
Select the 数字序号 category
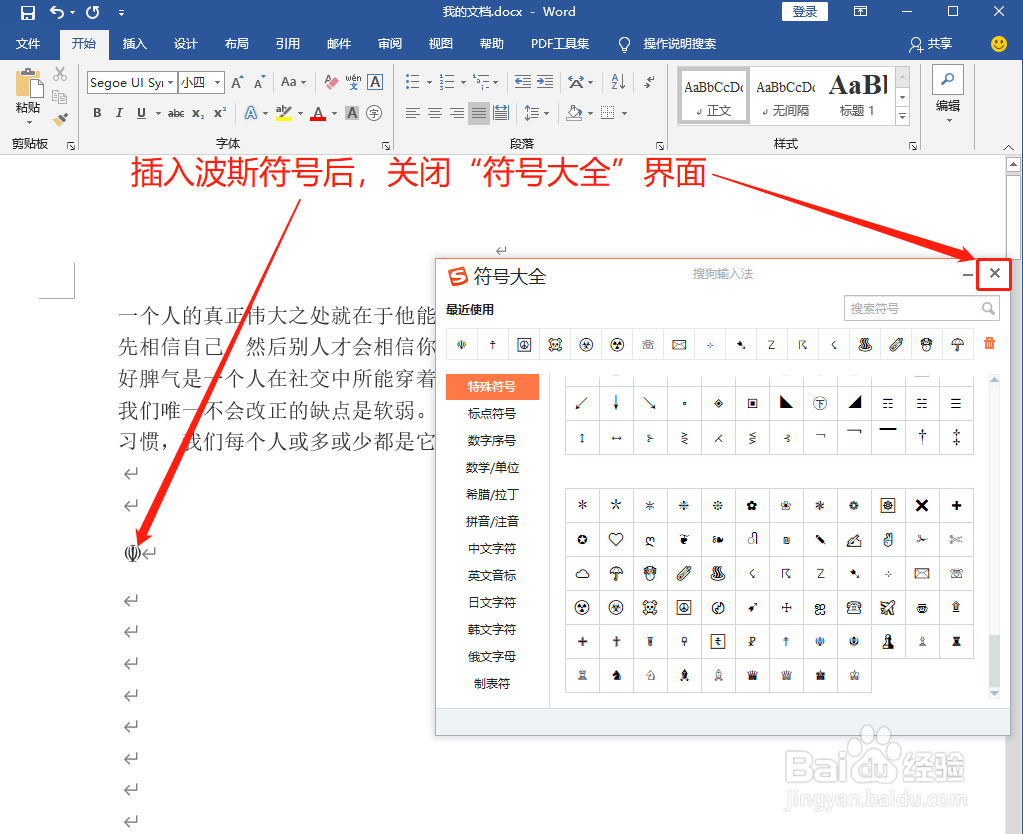tap(492, 440)
